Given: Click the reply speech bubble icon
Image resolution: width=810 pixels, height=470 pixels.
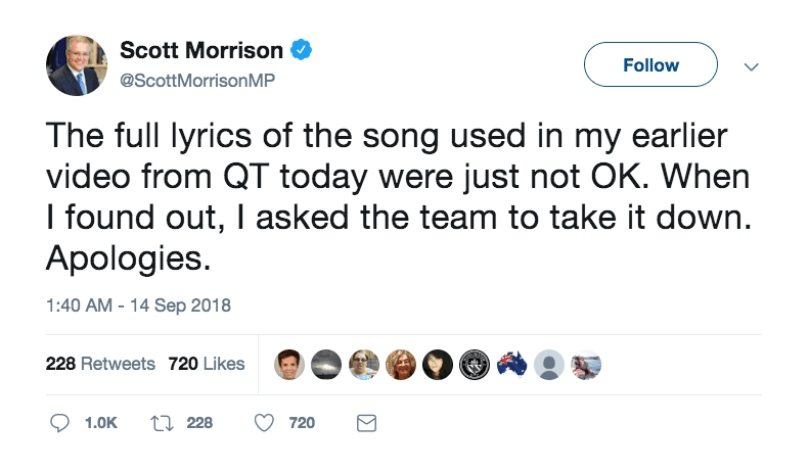Looking at the screenshot, I should [59, 424].
